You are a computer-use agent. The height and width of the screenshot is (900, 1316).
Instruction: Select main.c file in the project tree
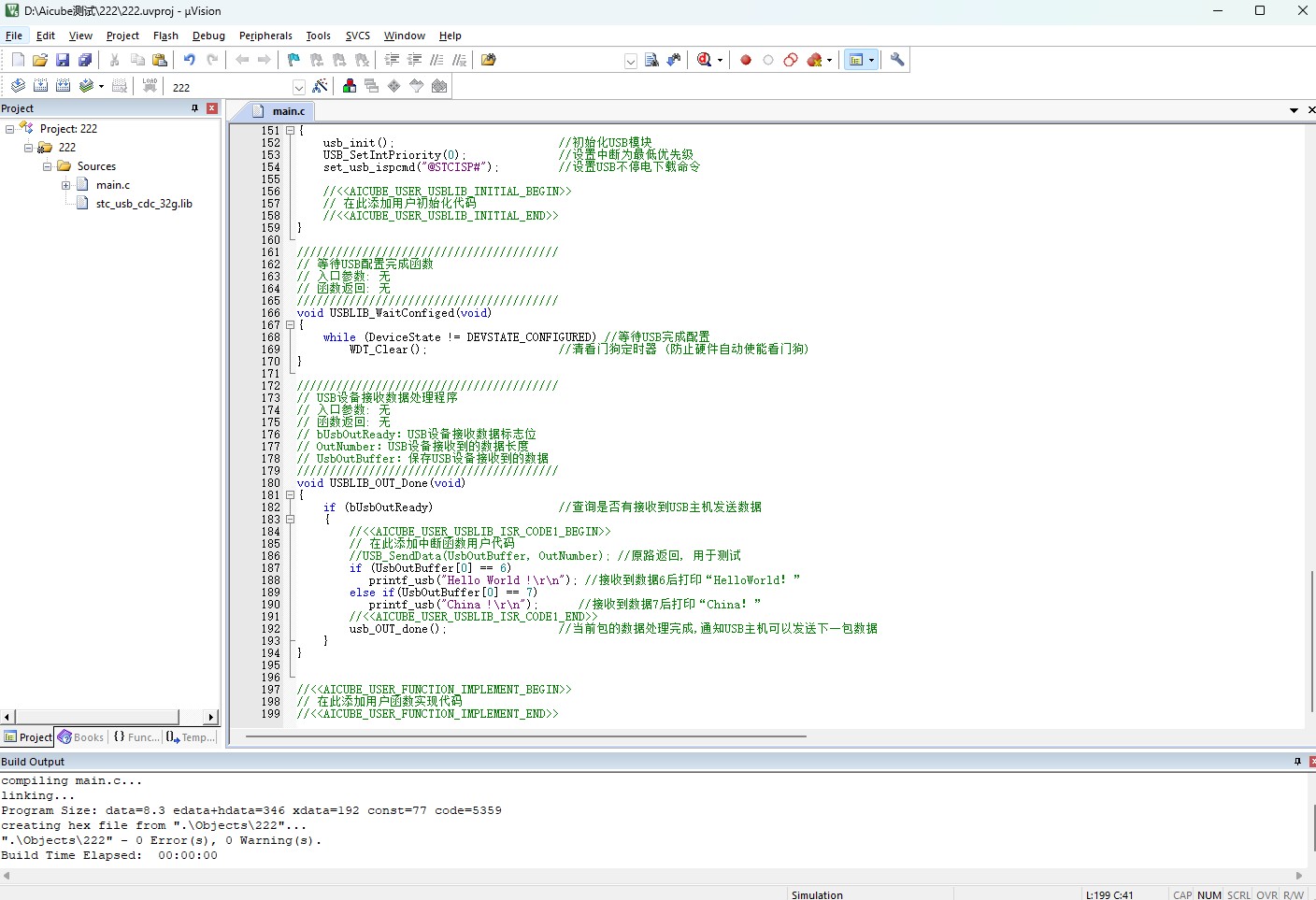point(113,185)
